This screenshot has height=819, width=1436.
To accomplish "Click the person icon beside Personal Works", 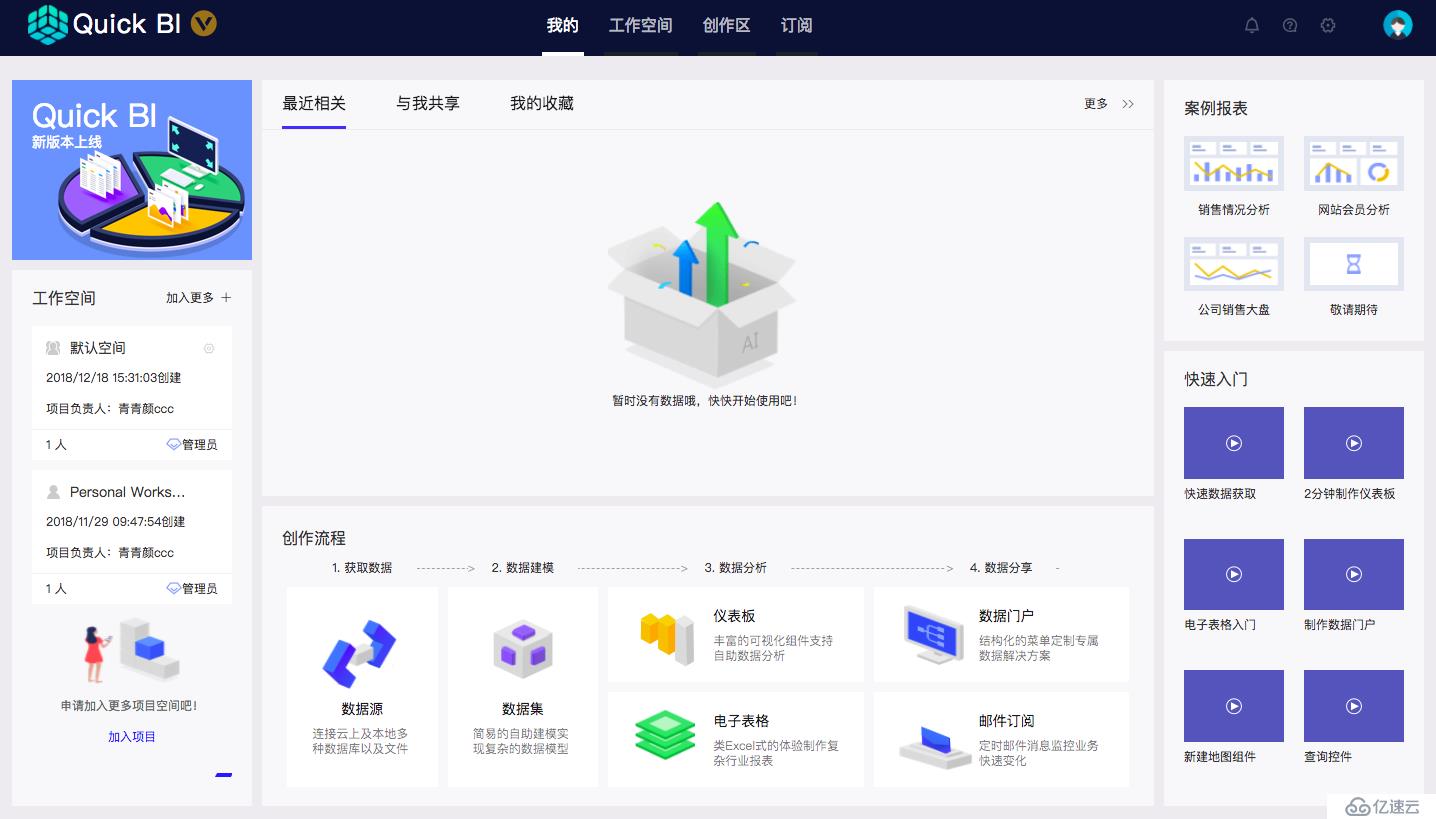I will tap(53, 492).
